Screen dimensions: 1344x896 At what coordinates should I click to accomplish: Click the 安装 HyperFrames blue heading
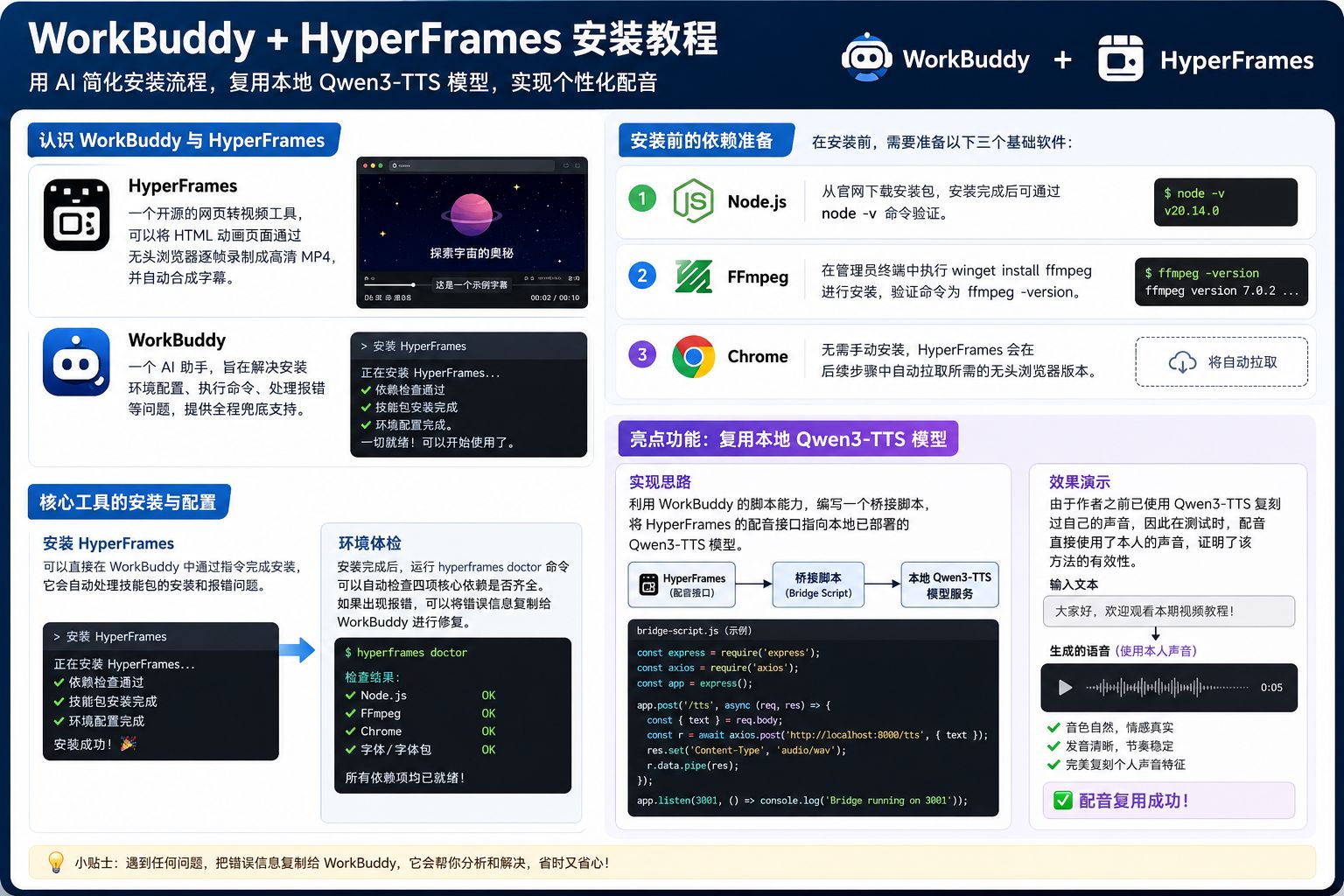coord(108,543)
